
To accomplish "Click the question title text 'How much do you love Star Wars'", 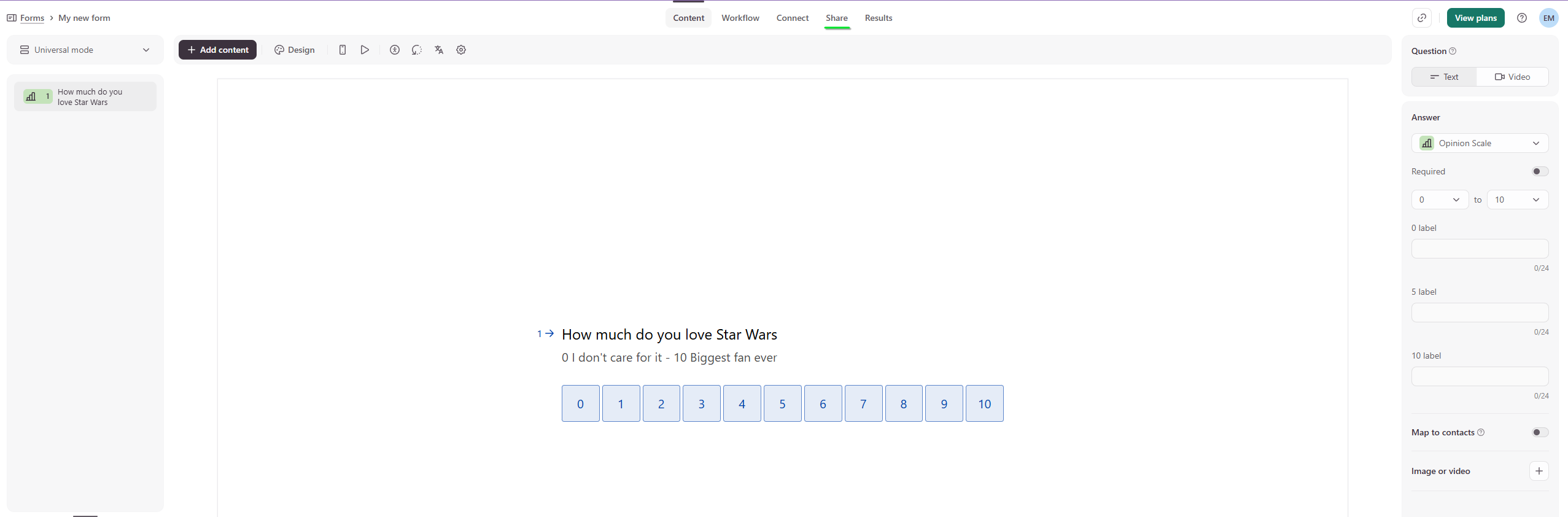I will tap(669, 335).
